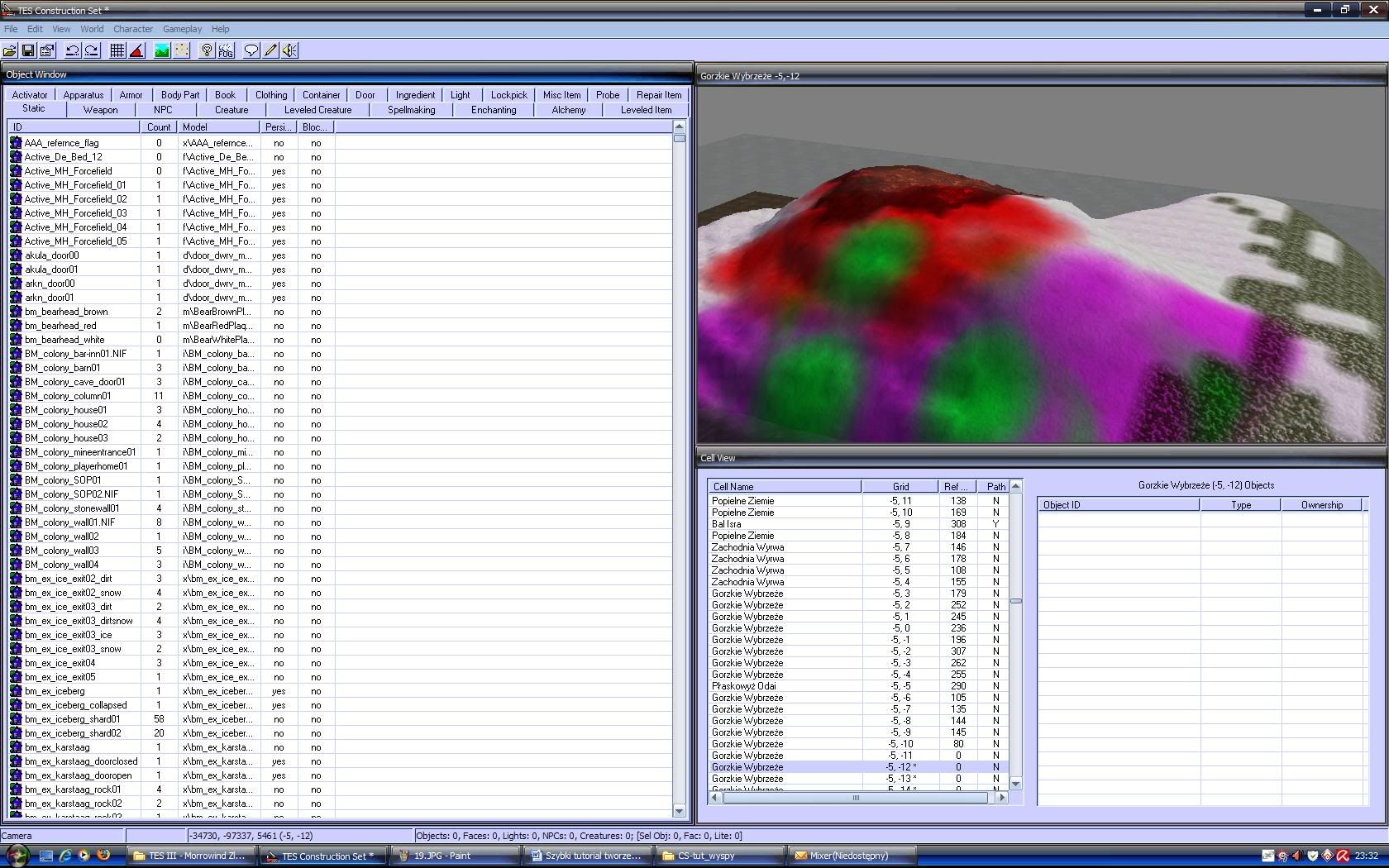Viewport: 1389px width, 868px height.
Task: Open the Preferences toolbar icon
Action: (x=47, y=50)
